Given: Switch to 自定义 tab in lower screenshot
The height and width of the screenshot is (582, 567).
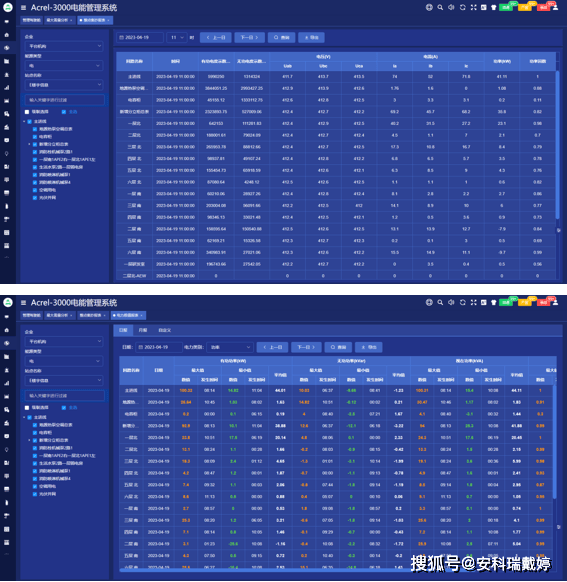Looking at the screenshot, I should pos(164,330).
